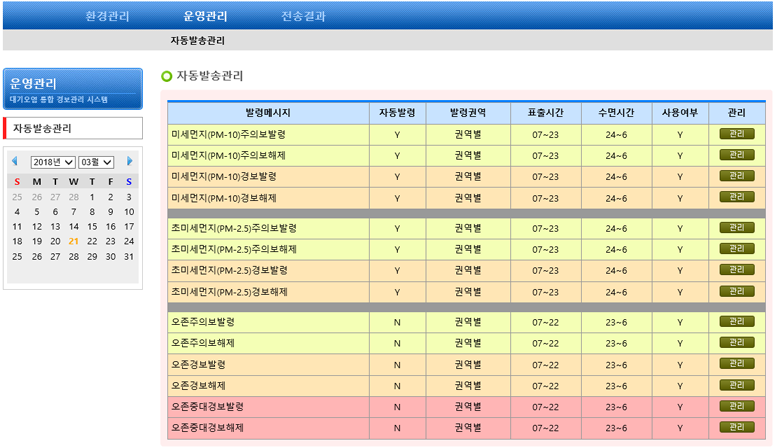775x448 pixels.
Task: Click 관리 button for 초미세먼지(PM-2.5)주의보해제
Action: click(x=736, y=249)
